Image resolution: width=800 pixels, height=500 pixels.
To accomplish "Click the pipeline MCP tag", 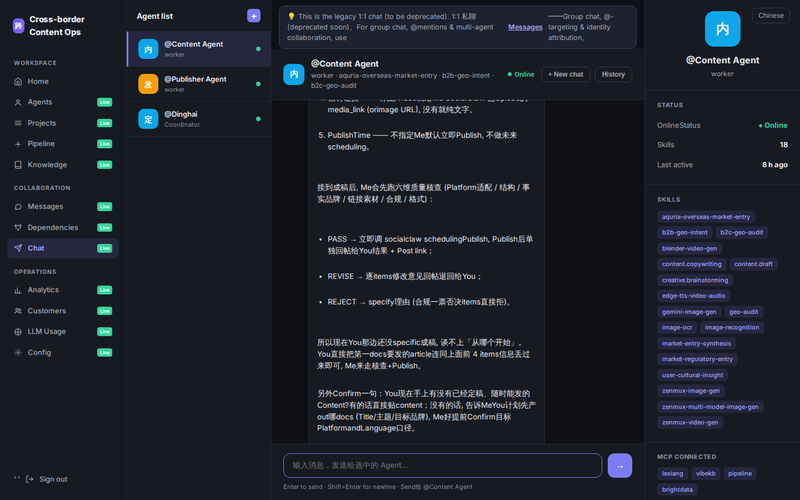I will (x=739, y=474).
